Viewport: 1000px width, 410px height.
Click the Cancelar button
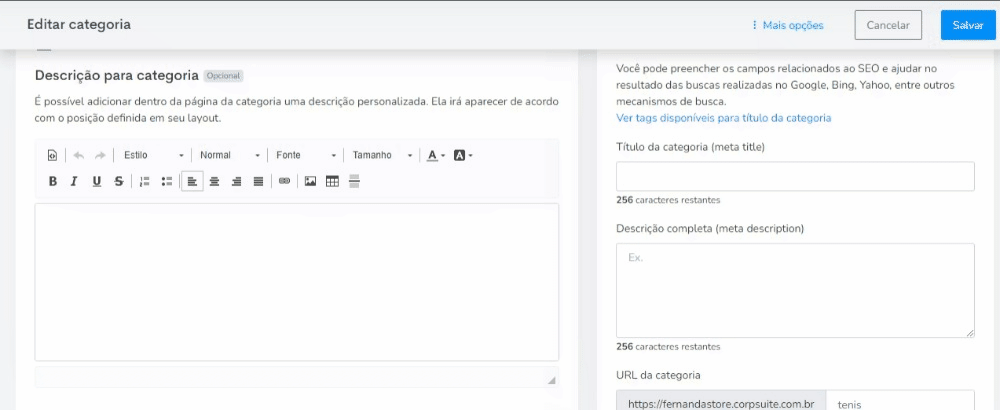tap(888, 26)
